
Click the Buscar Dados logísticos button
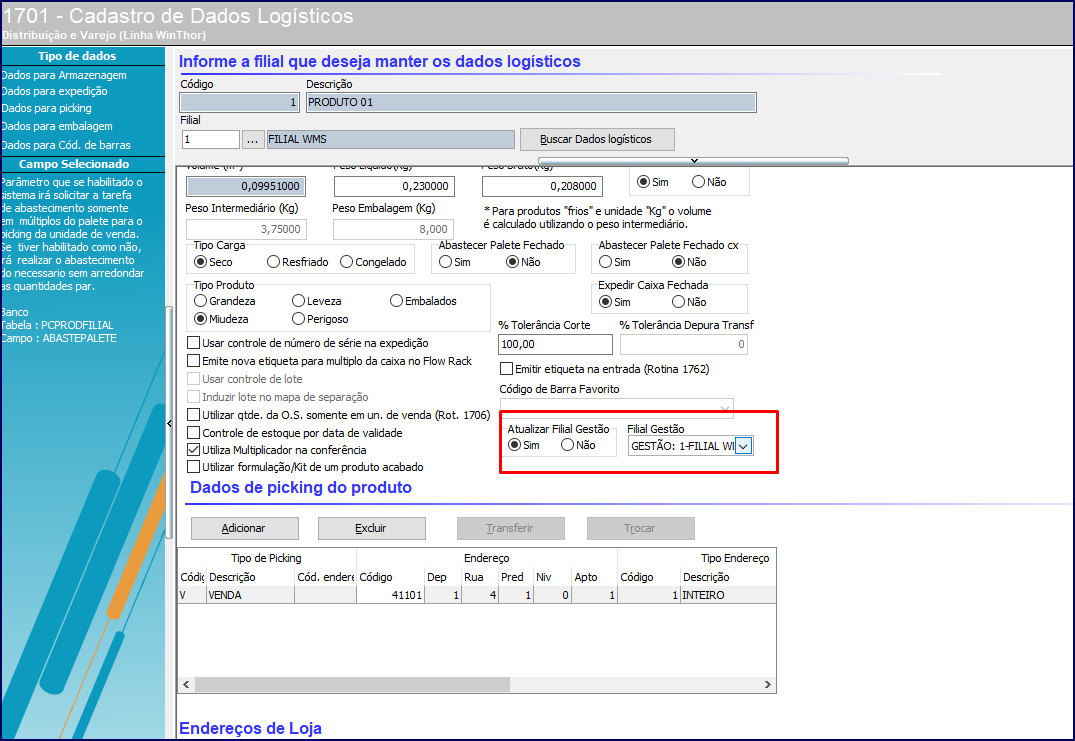[x=596, y=139]
